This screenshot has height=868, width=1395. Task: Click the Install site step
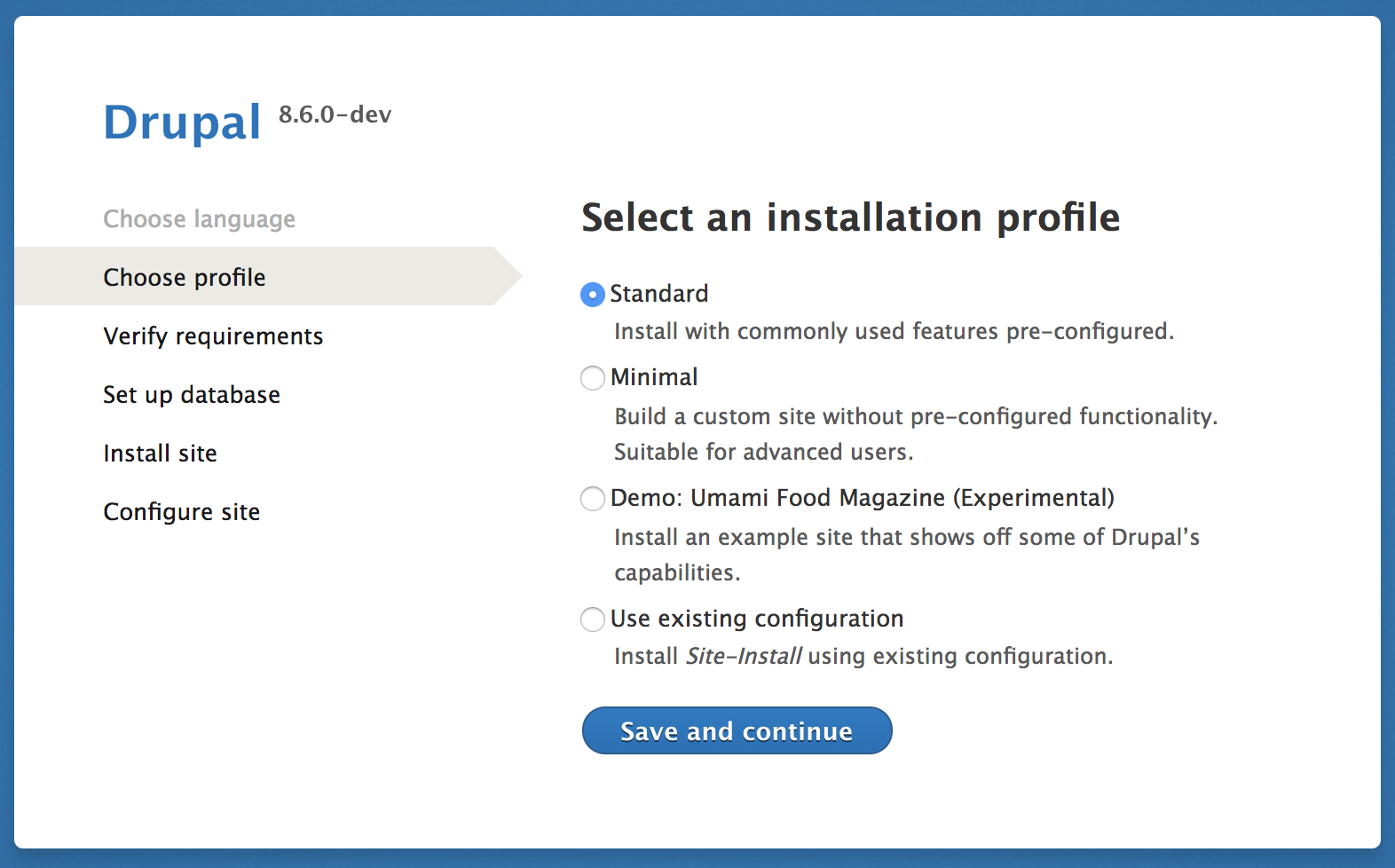[161, 454]
